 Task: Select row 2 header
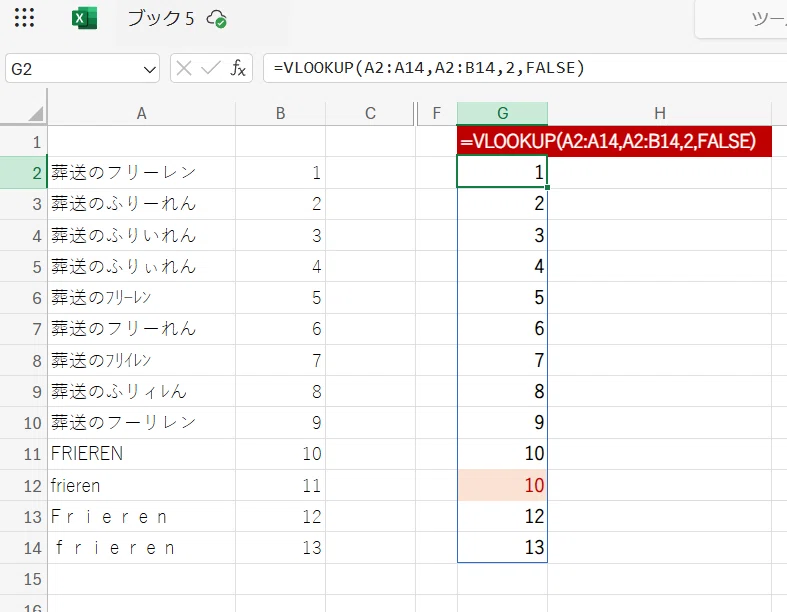click(x=24, y=173)
